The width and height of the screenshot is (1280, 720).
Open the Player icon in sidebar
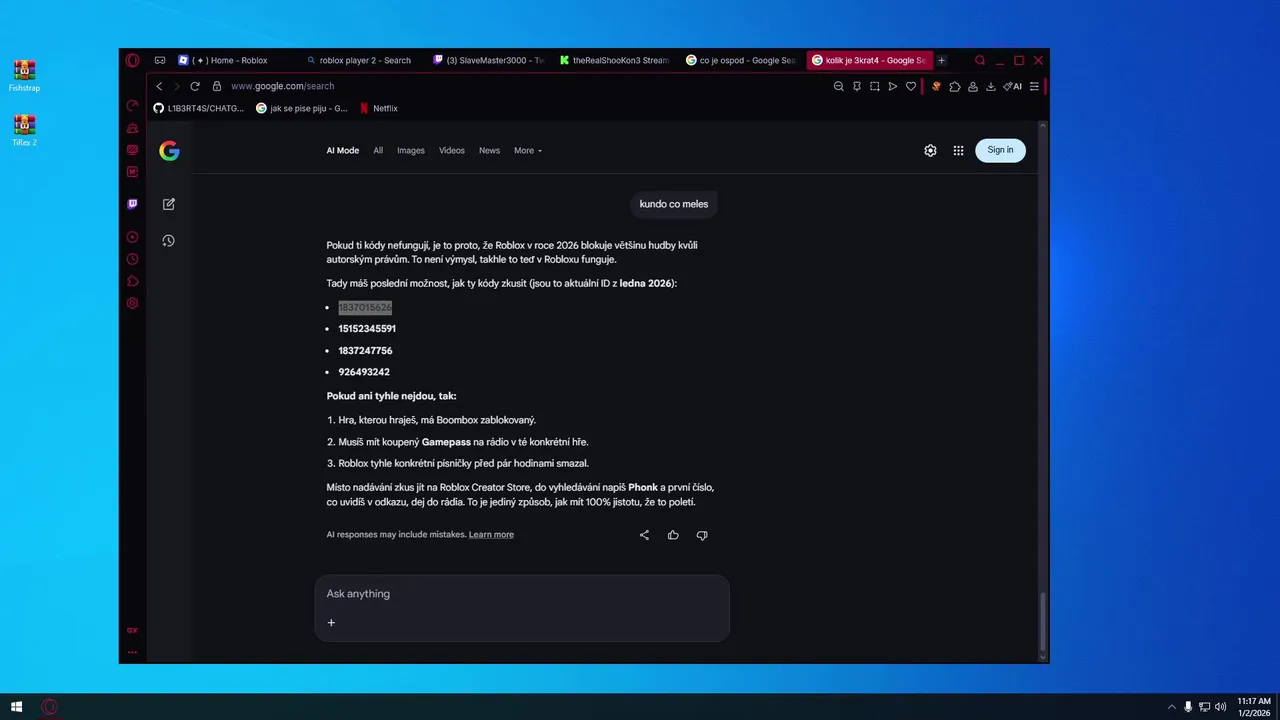pyautogui.click(x=132, y=237)
